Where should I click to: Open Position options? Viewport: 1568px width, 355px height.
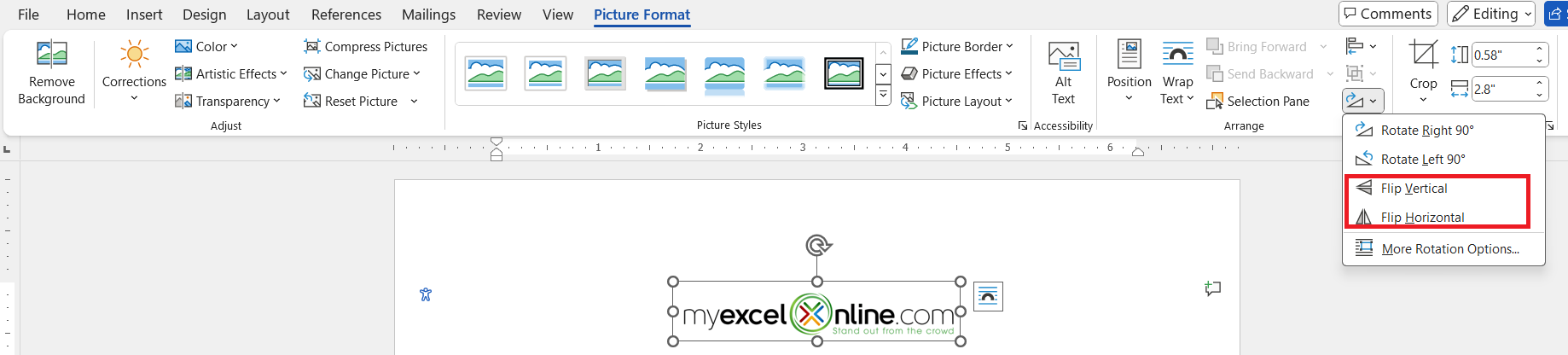pyautogui.click(x=1129, y=72)
